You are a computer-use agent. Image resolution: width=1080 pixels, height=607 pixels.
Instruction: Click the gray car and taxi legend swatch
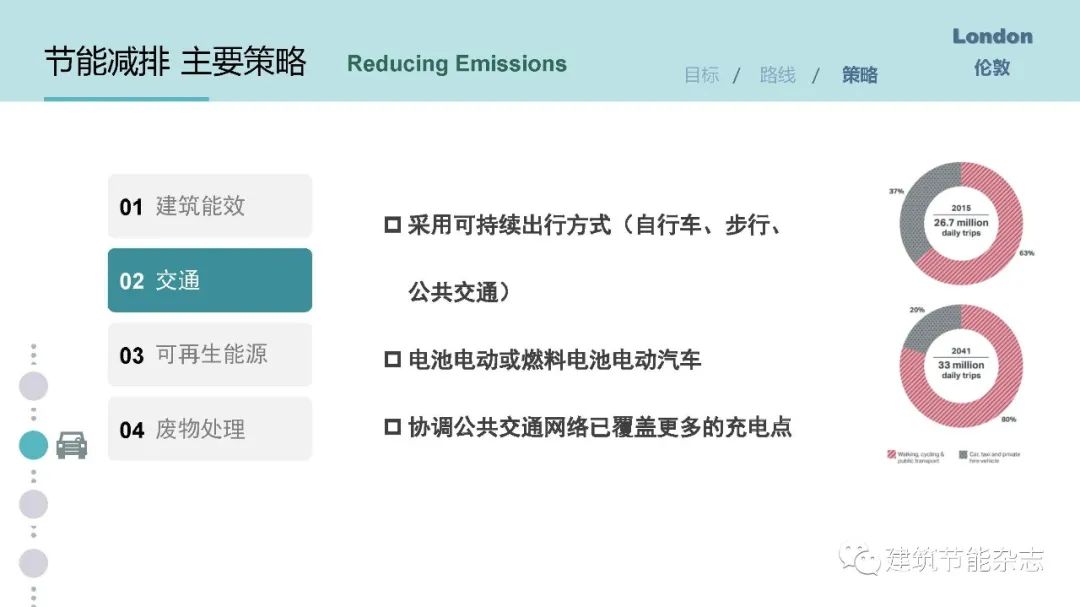coord(961,456)
